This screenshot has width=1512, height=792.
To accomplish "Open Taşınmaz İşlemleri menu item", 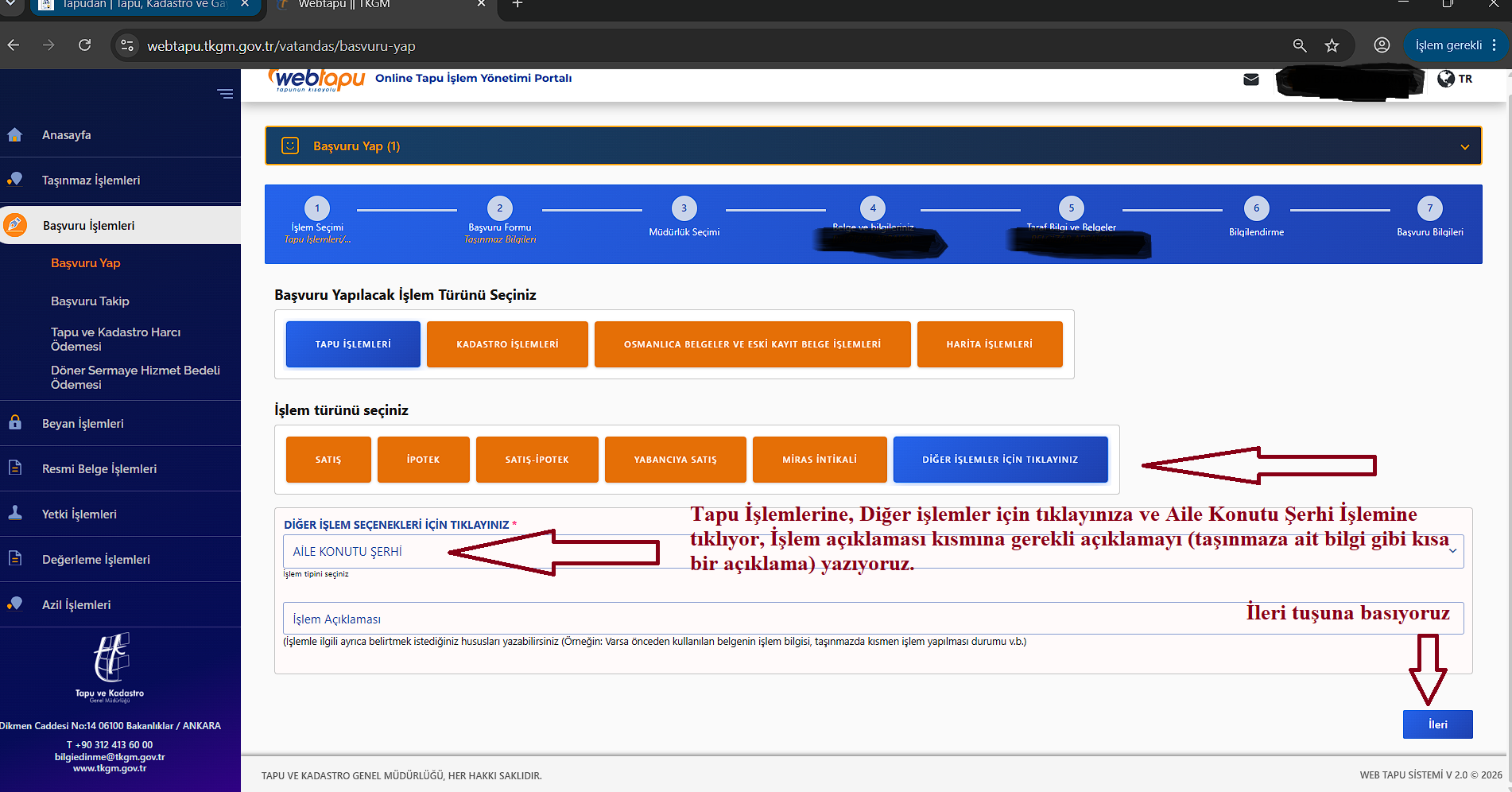I will coord(91,181).
